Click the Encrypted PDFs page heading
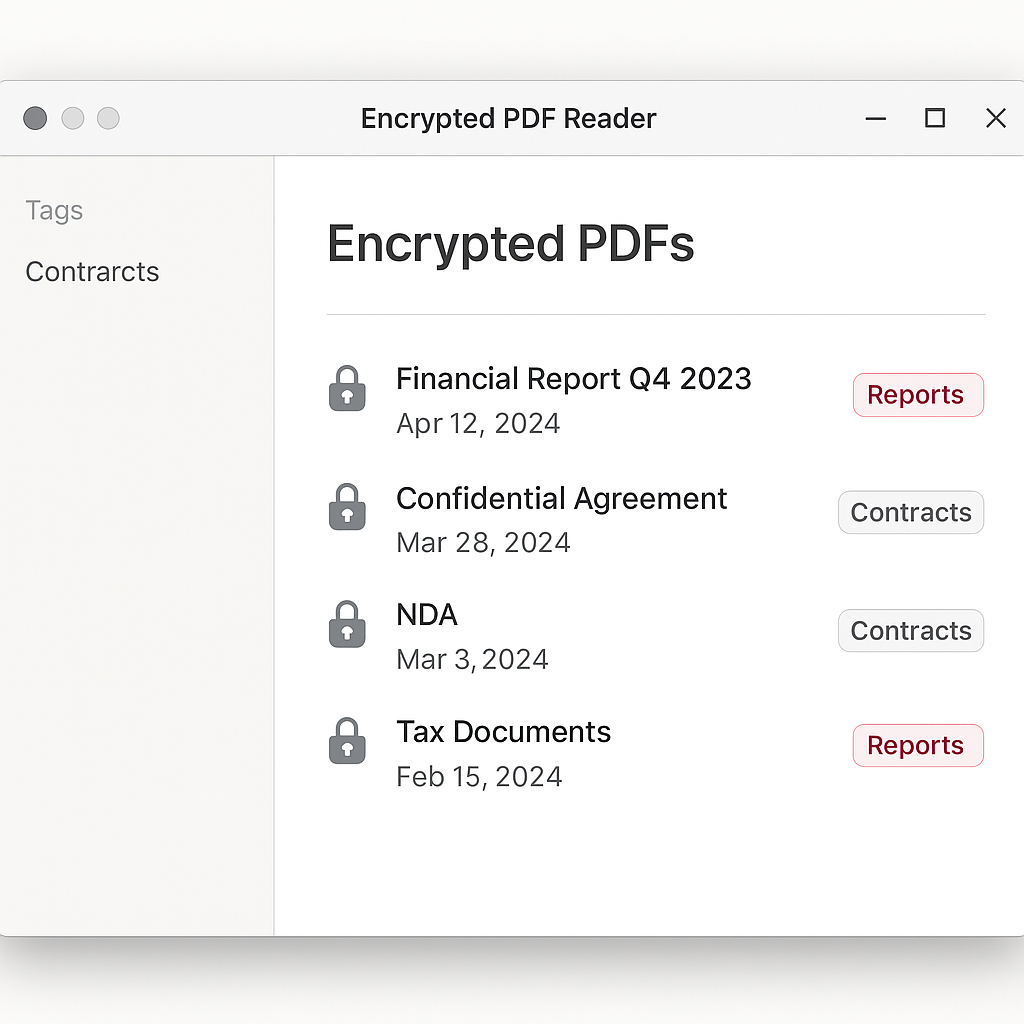Image resolution: width=1024 pixels, height=1024 pixels. coord(510,243)
